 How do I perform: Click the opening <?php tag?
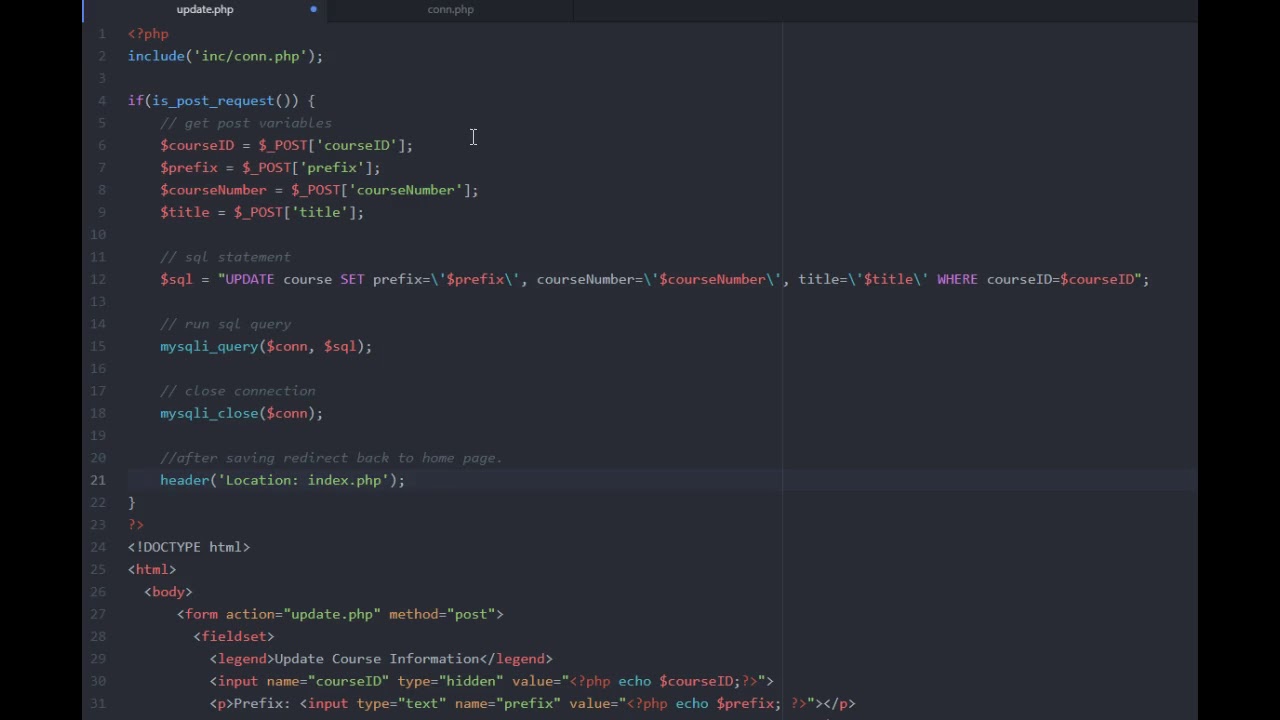(148, 34)
